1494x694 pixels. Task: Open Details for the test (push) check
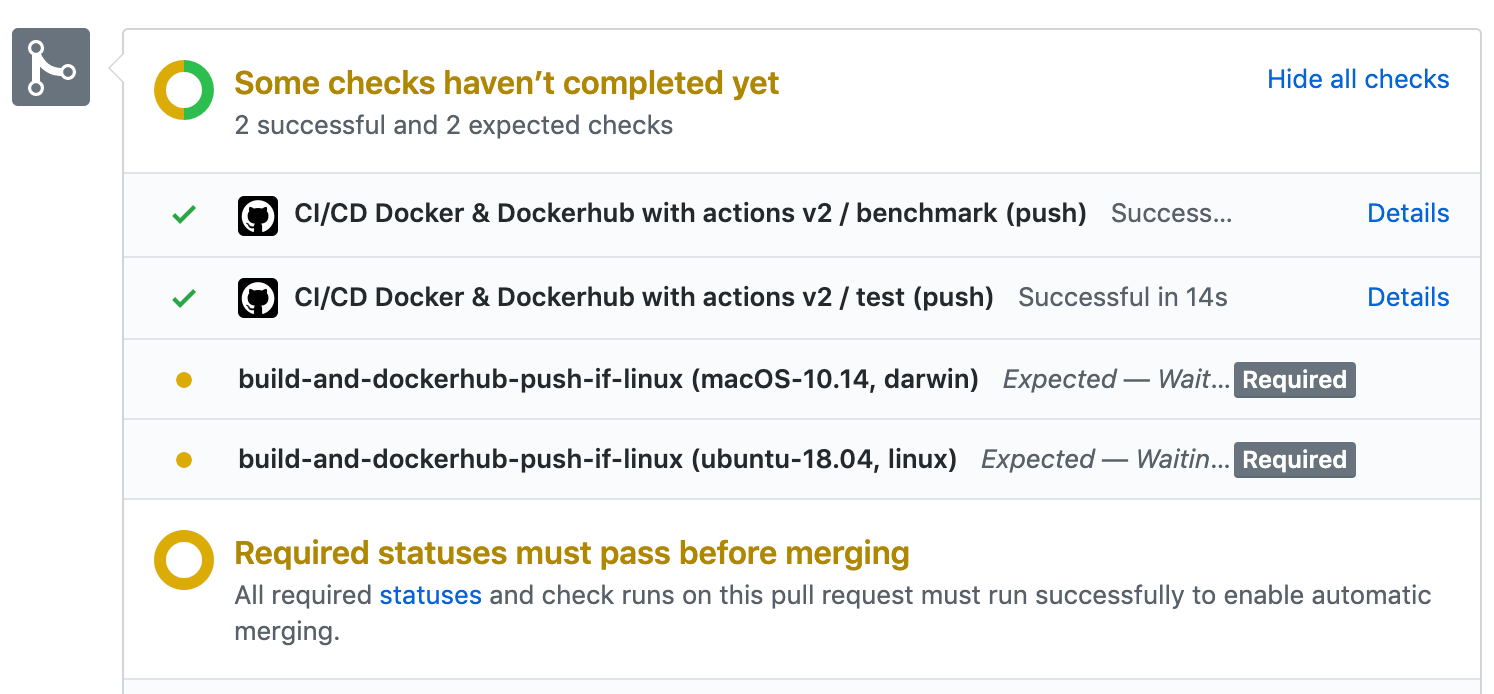click(x=1408, y=298)
